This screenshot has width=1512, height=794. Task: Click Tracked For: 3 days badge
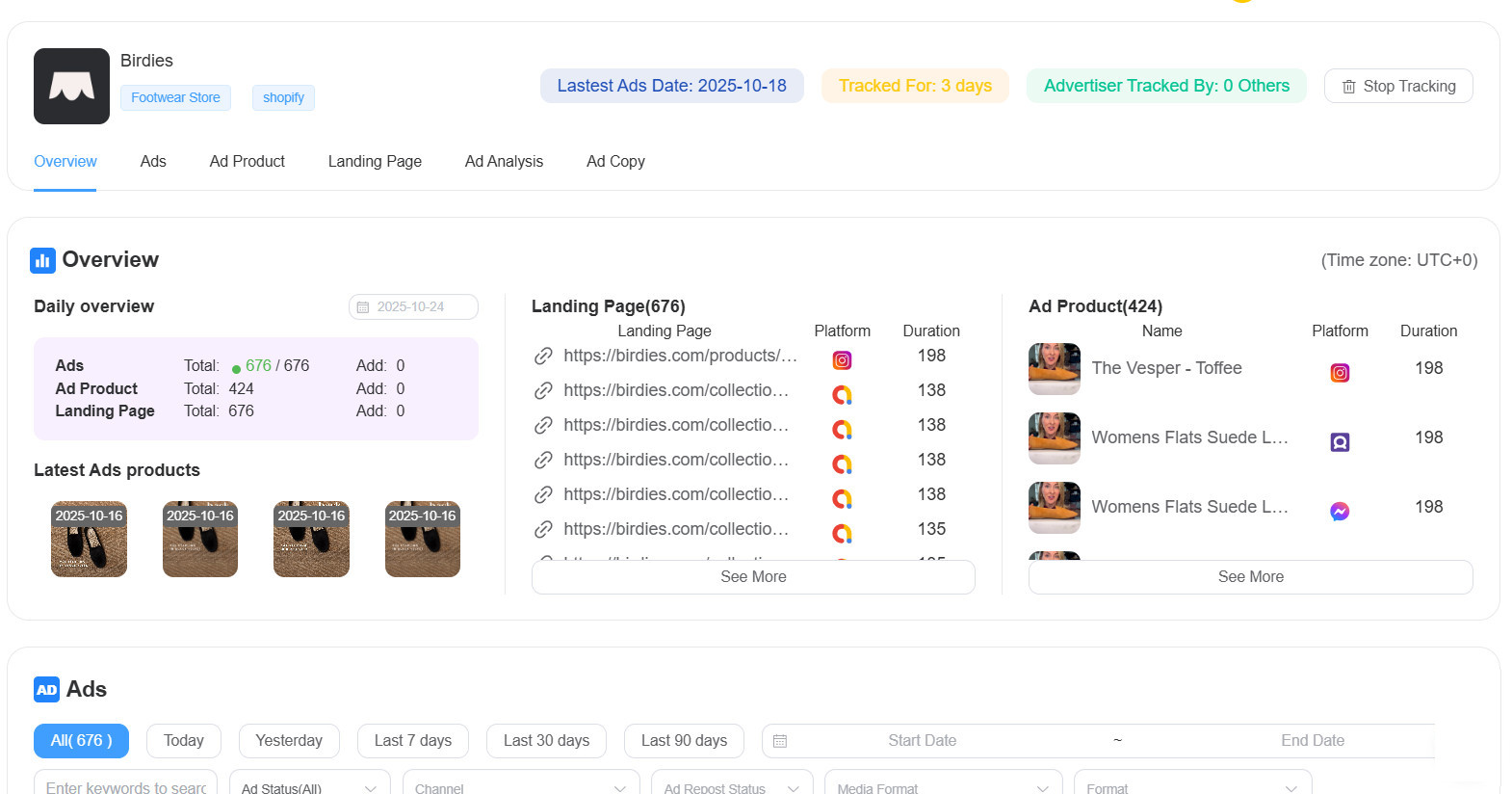click(915, 86)
